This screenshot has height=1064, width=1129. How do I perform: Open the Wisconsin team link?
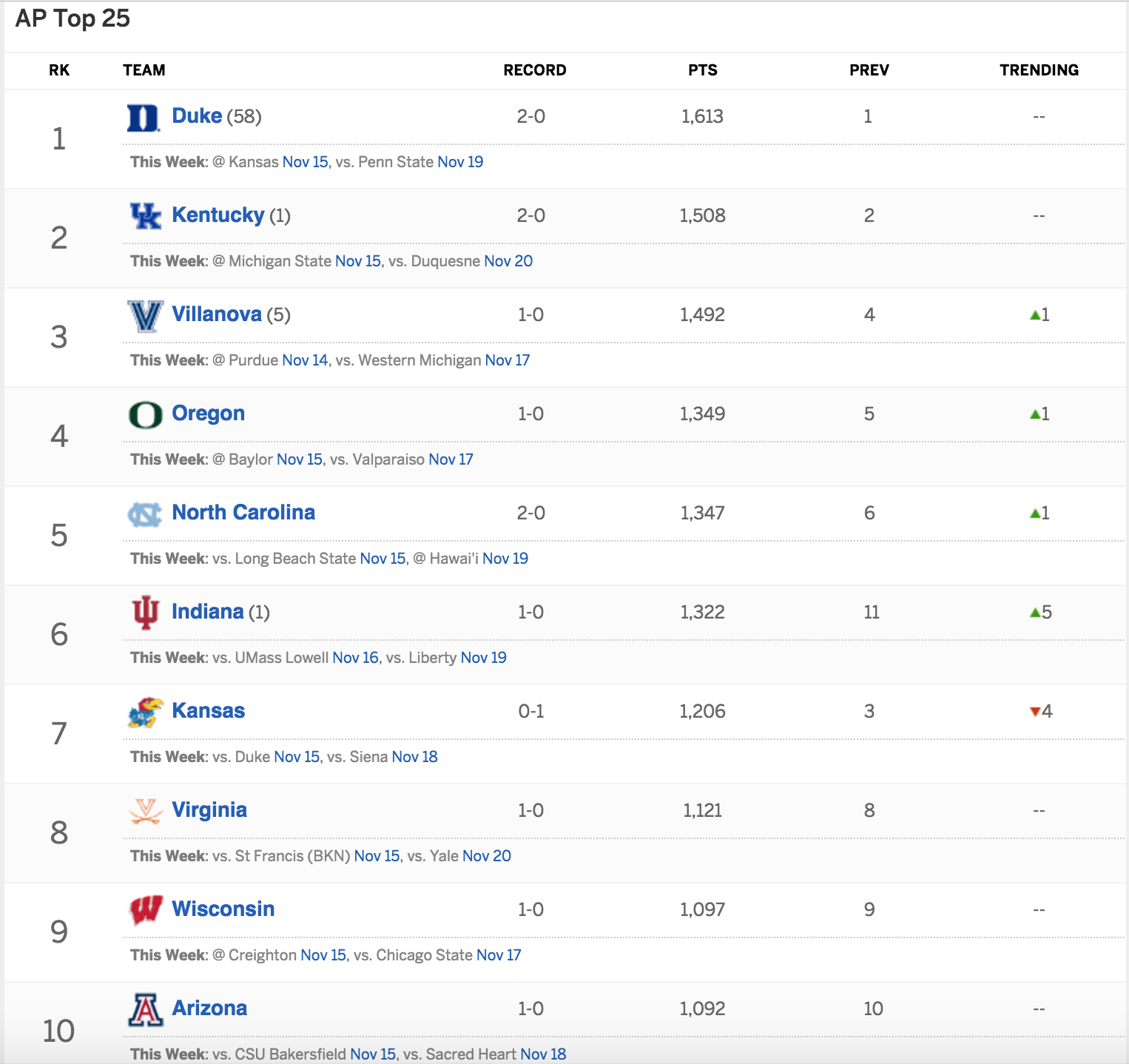pyautogui.click(x=223, y=909)
